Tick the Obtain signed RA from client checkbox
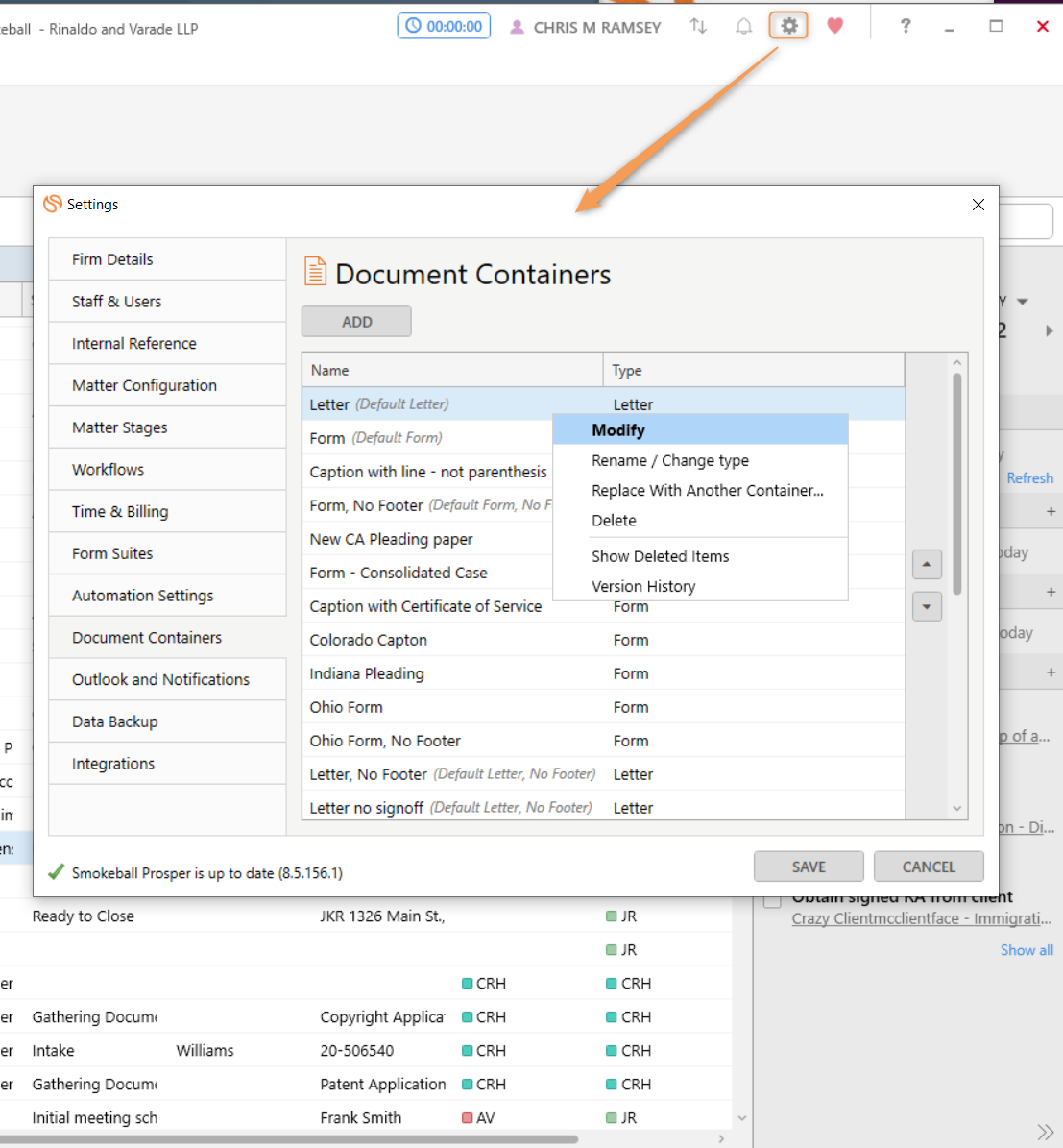The height and width of the screenshot is (1148, 1063). pos(773,900)
